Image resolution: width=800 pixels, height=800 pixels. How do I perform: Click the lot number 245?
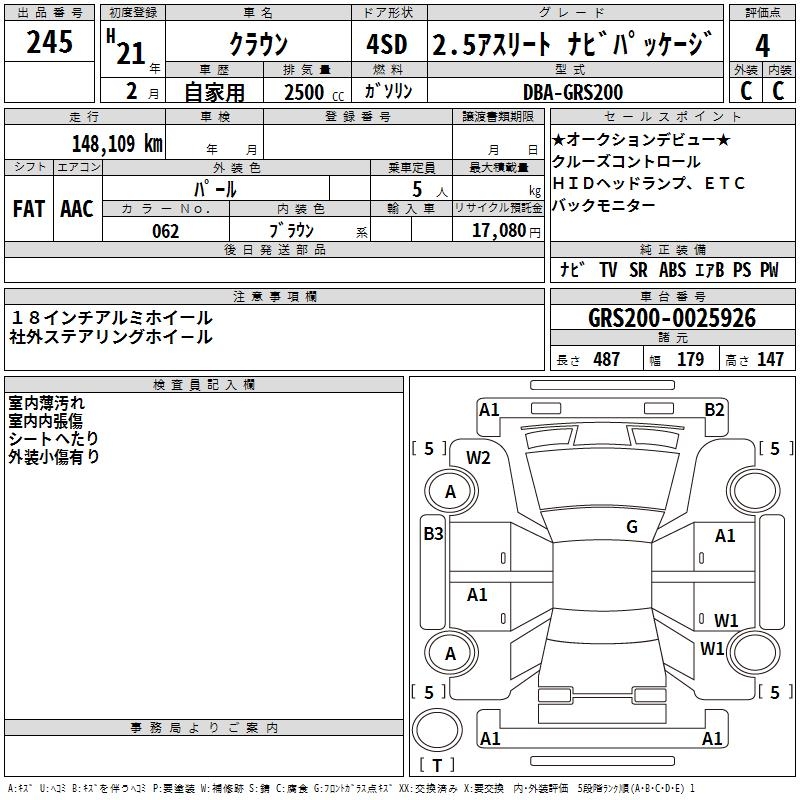(x=49, y=42)
